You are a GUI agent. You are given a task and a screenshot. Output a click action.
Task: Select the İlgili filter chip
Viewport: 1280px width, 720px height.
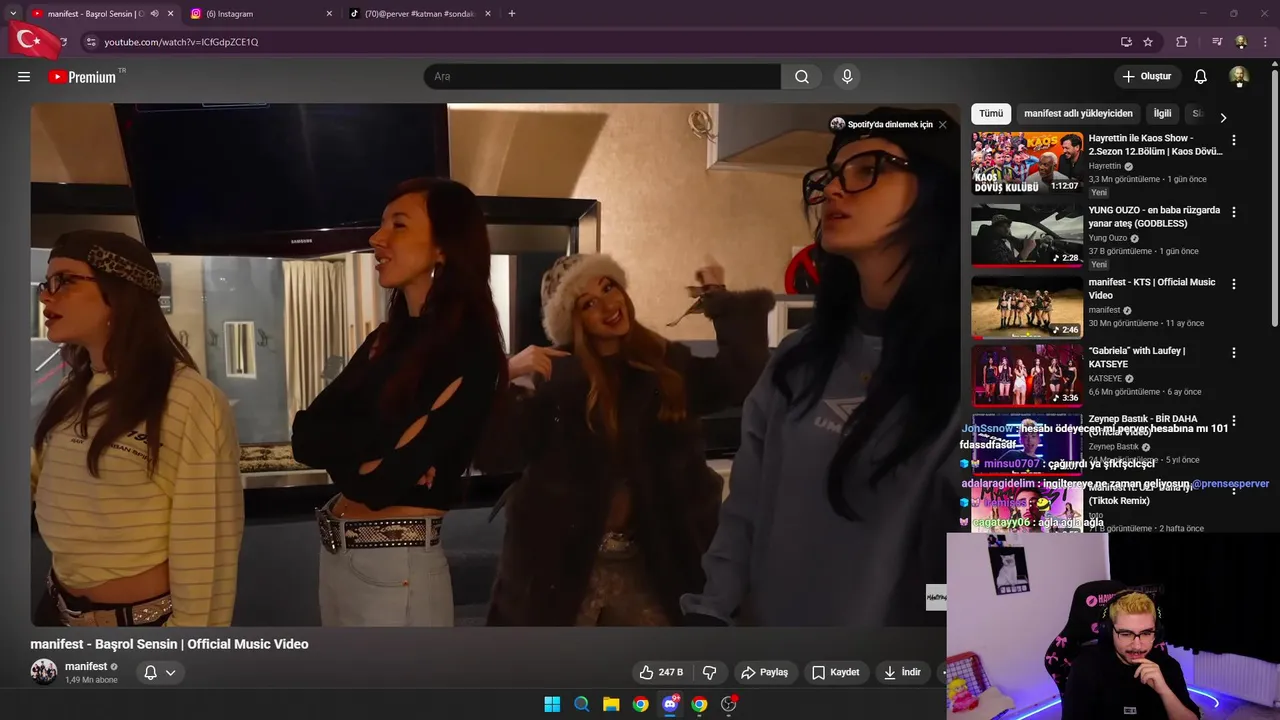tap(1162, 114)
